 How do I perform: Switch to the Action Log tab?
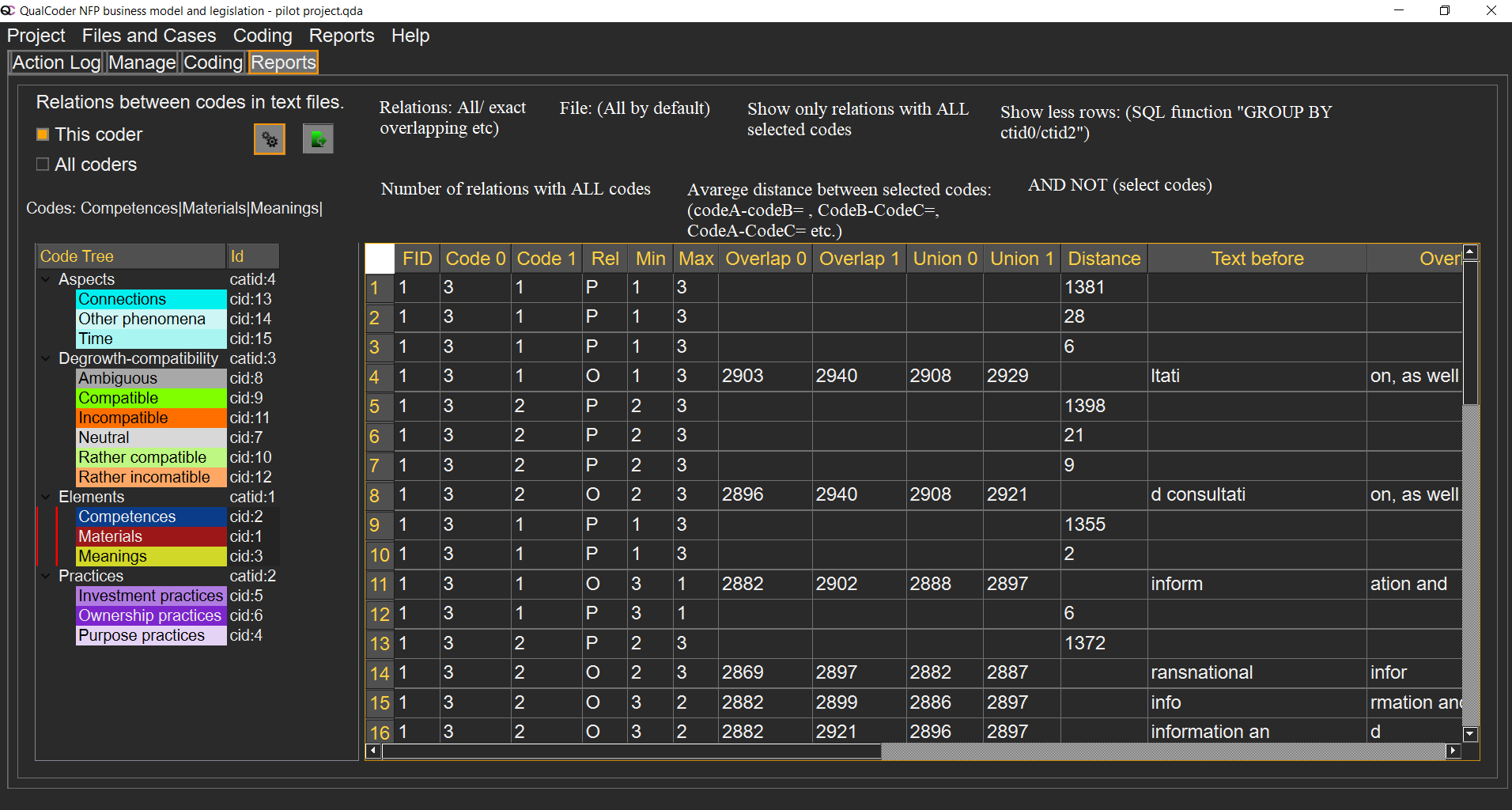click(55, 62)
